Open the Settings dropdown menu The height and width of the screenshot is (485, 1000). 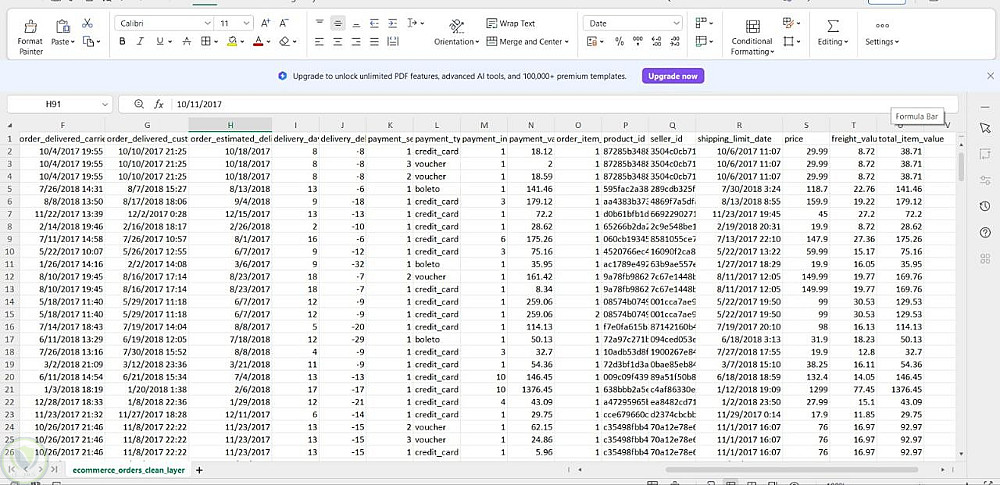pyautogui.click(x=882, y=42)
